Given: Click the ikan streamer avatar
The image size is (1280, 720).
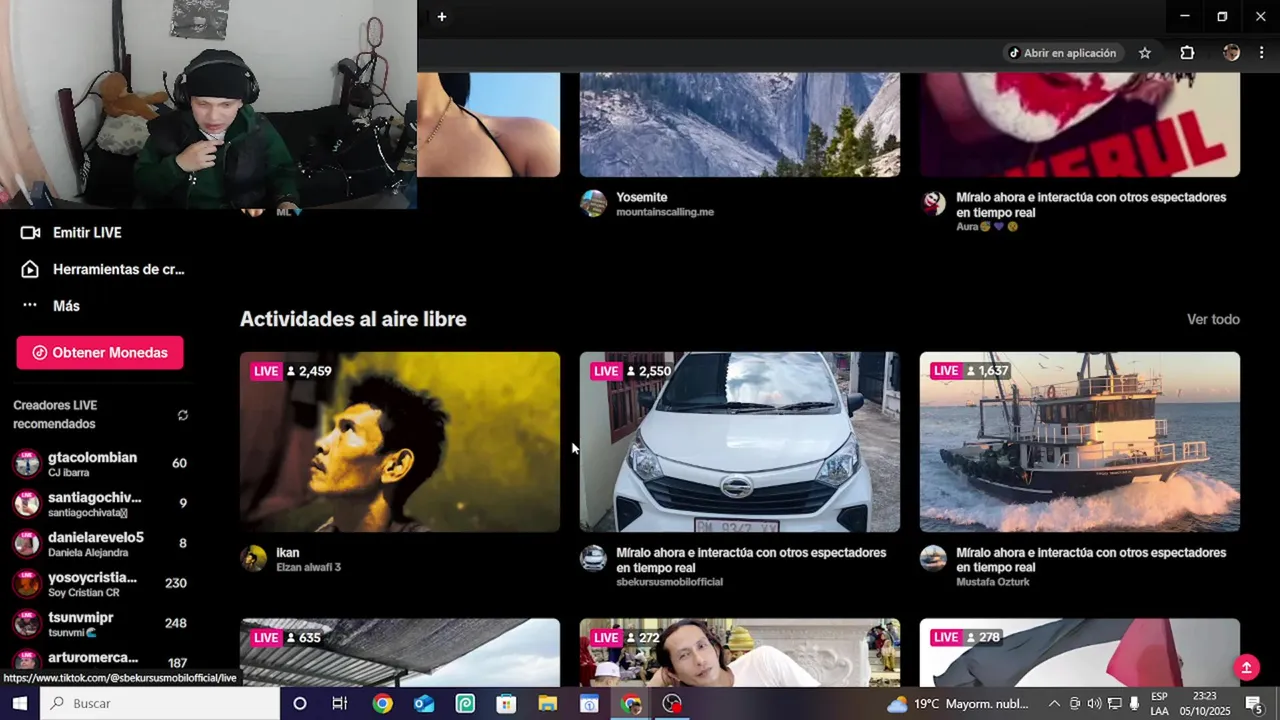Looking at the screenshot, I should [254, 558].
